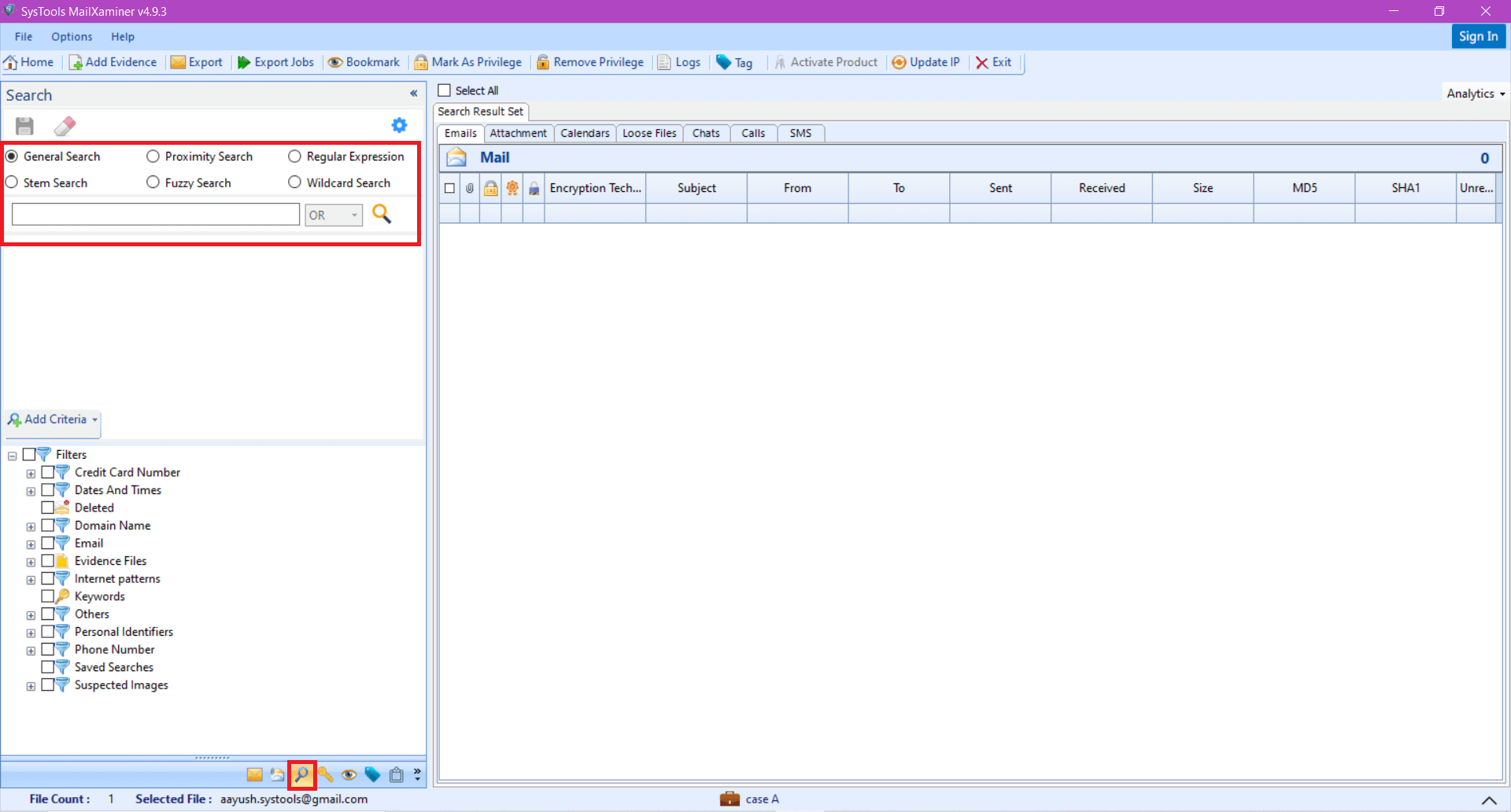The width and height of the screenshot is (1511, 812).
Task: Tick the mail table header checkbox
Action: click(449, 188)
